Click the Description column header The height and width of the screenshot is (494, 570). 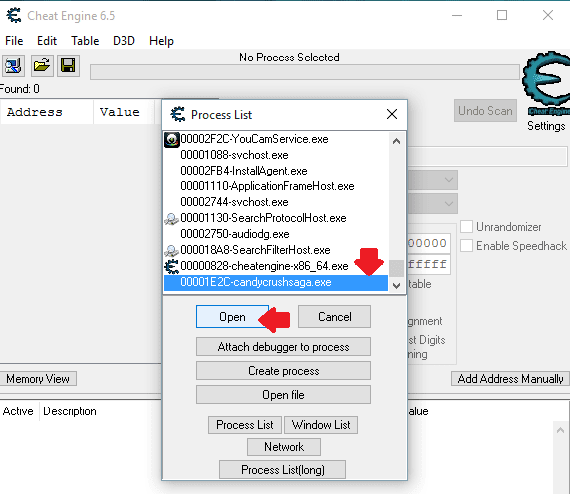70,411
